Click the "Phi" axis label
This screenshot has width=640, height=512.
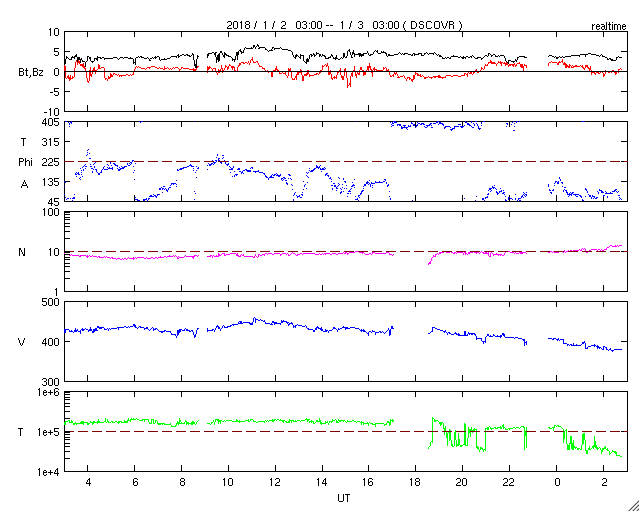tap(25, 162)
